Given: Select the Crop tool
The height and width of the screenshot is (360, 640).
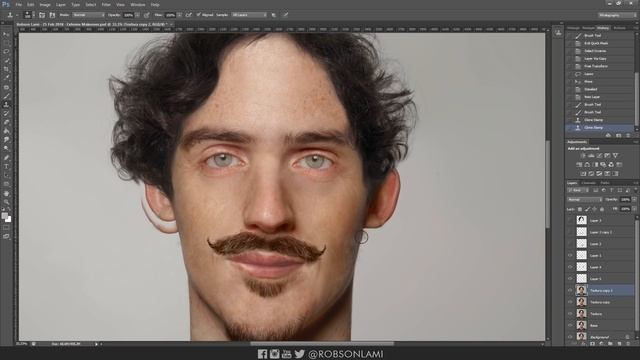Looking at the screenshot, I should point(6,69).
